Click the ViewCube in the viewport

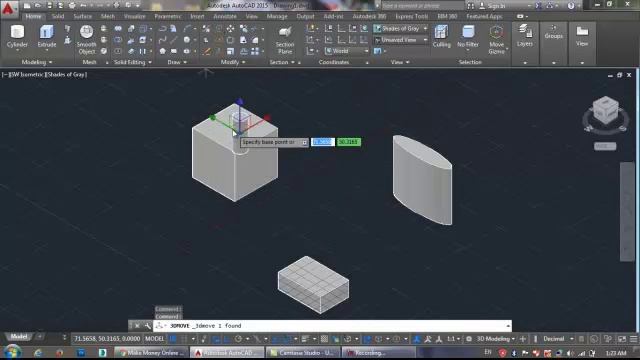coord(605,111)
